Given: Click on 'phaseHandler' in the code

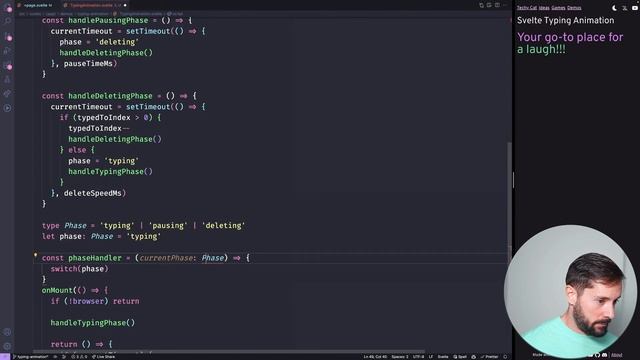Looking at the screenshot, I should 95,258.
